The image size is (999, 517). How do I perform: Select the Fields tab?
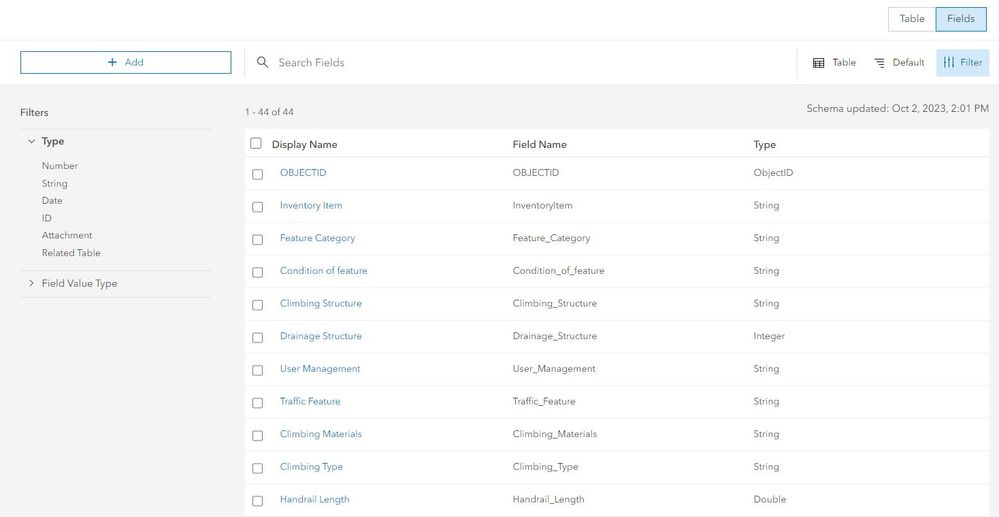[x=960, y=19]
